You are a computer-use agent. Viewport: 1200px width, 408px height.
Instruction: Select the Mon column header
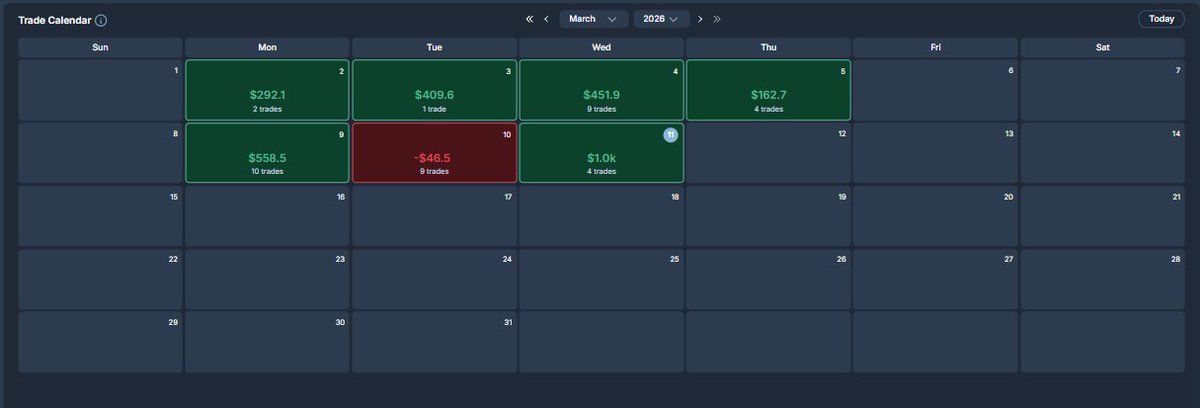click(x=267, y=47)
